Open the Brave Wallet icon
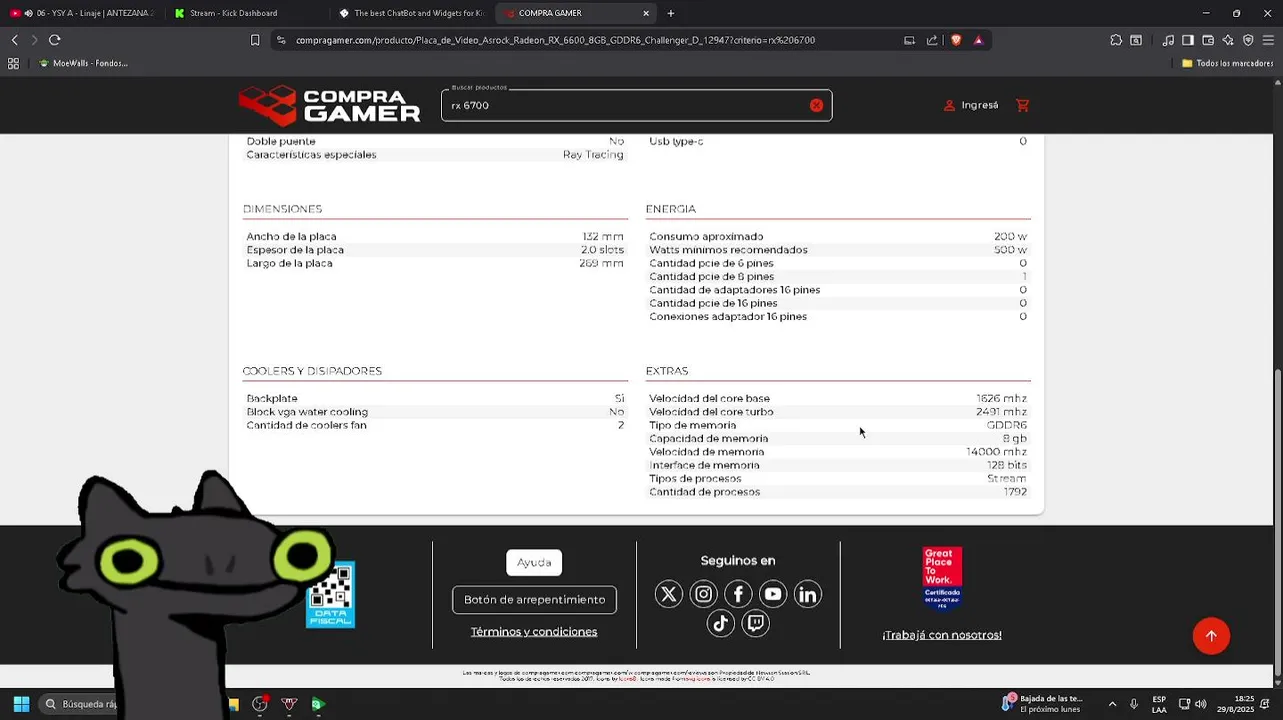Screen dimensions: 1283x720 coord(1208,40)
